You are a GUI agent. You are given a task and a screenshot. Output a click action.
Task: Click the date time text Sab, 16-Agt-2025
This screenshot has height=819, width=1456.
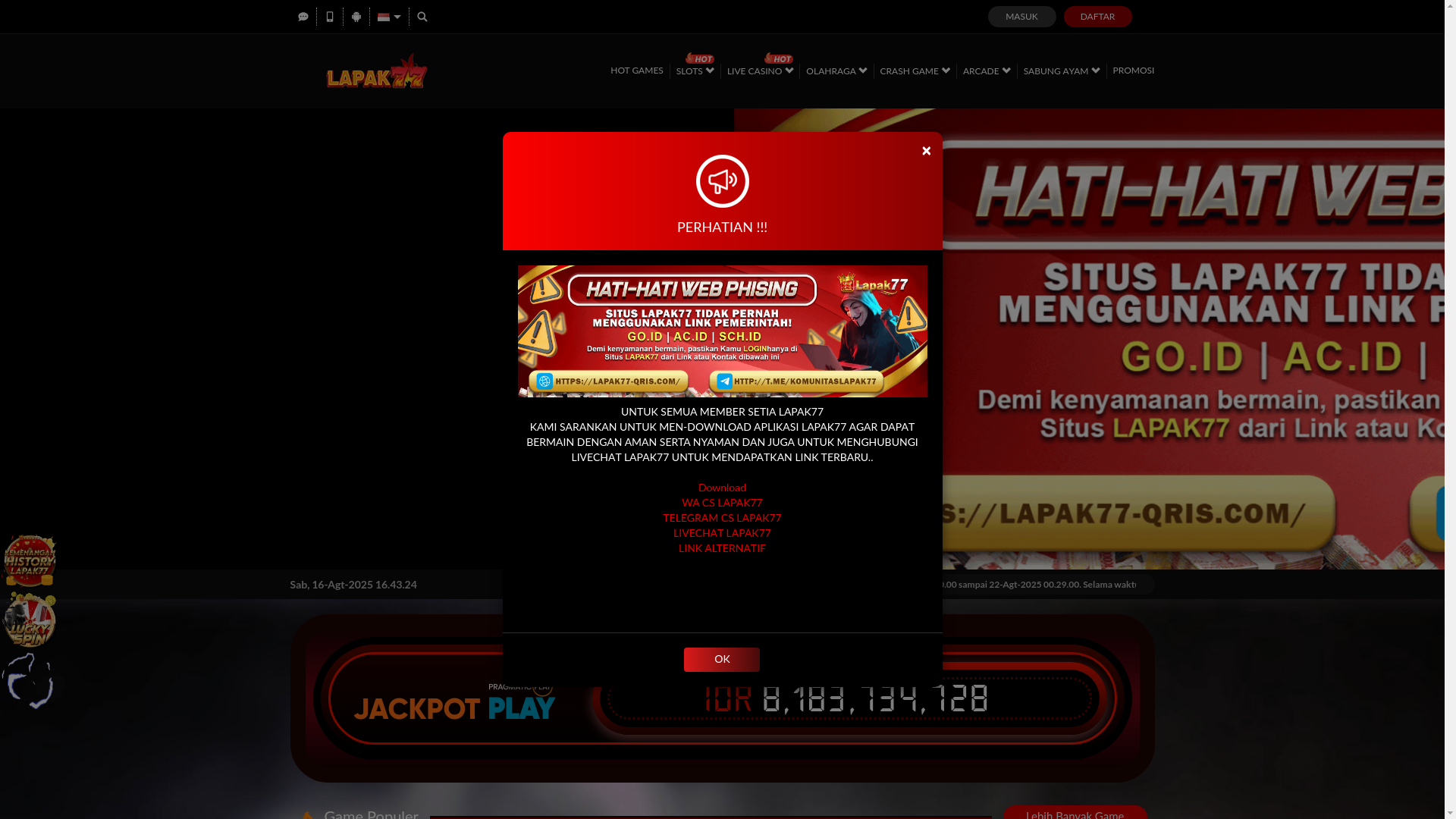[353, 585]
